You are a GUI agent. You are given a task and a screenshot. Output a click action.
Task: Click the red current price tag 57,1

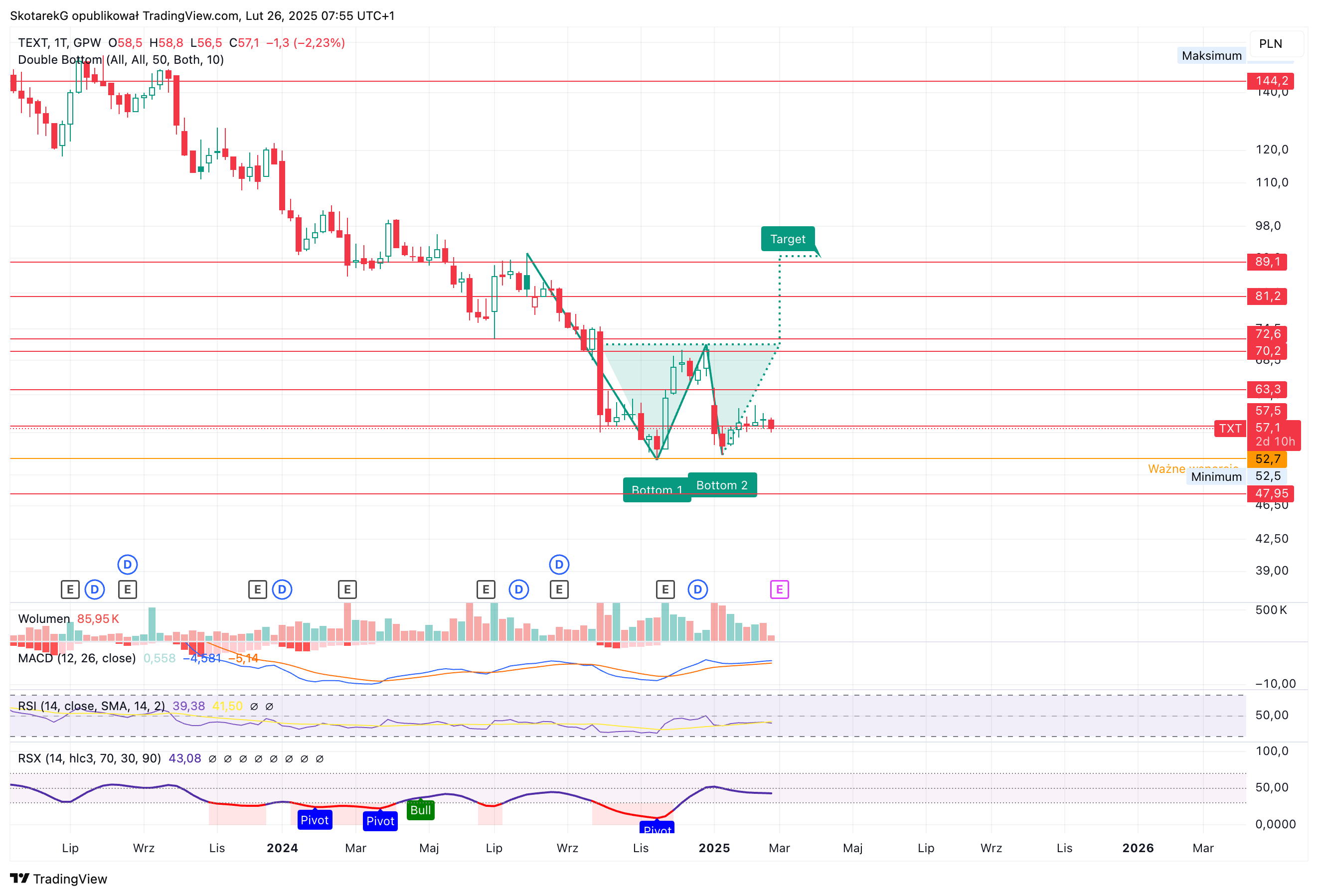click(x=1274, y=435)
